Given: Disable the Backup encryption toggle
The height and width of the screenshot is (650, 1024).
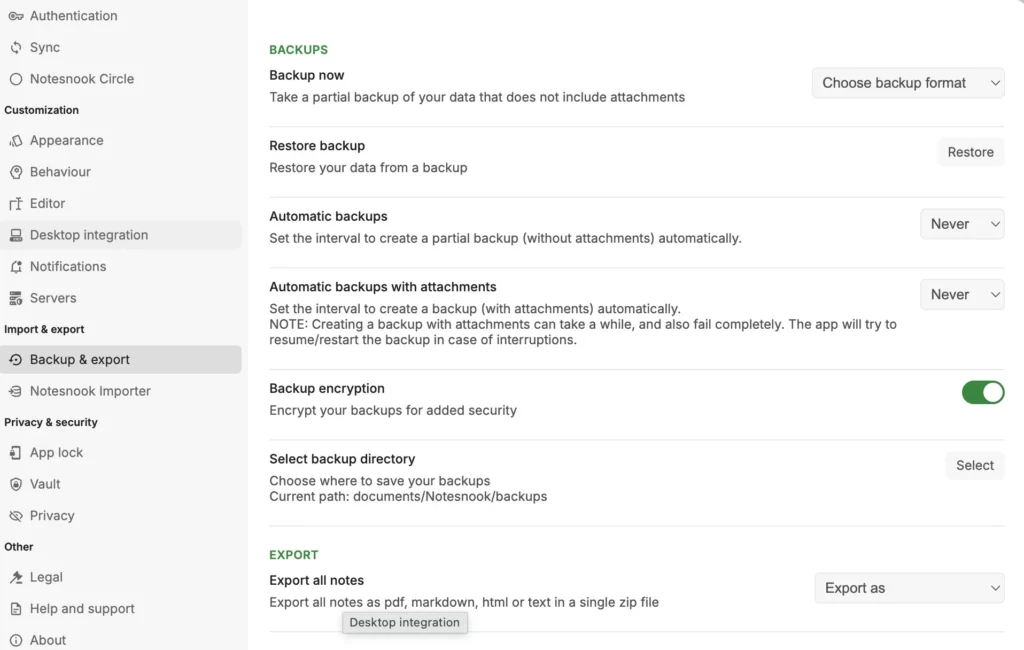Looking at the screenshot, I should (x=983, y=393).
